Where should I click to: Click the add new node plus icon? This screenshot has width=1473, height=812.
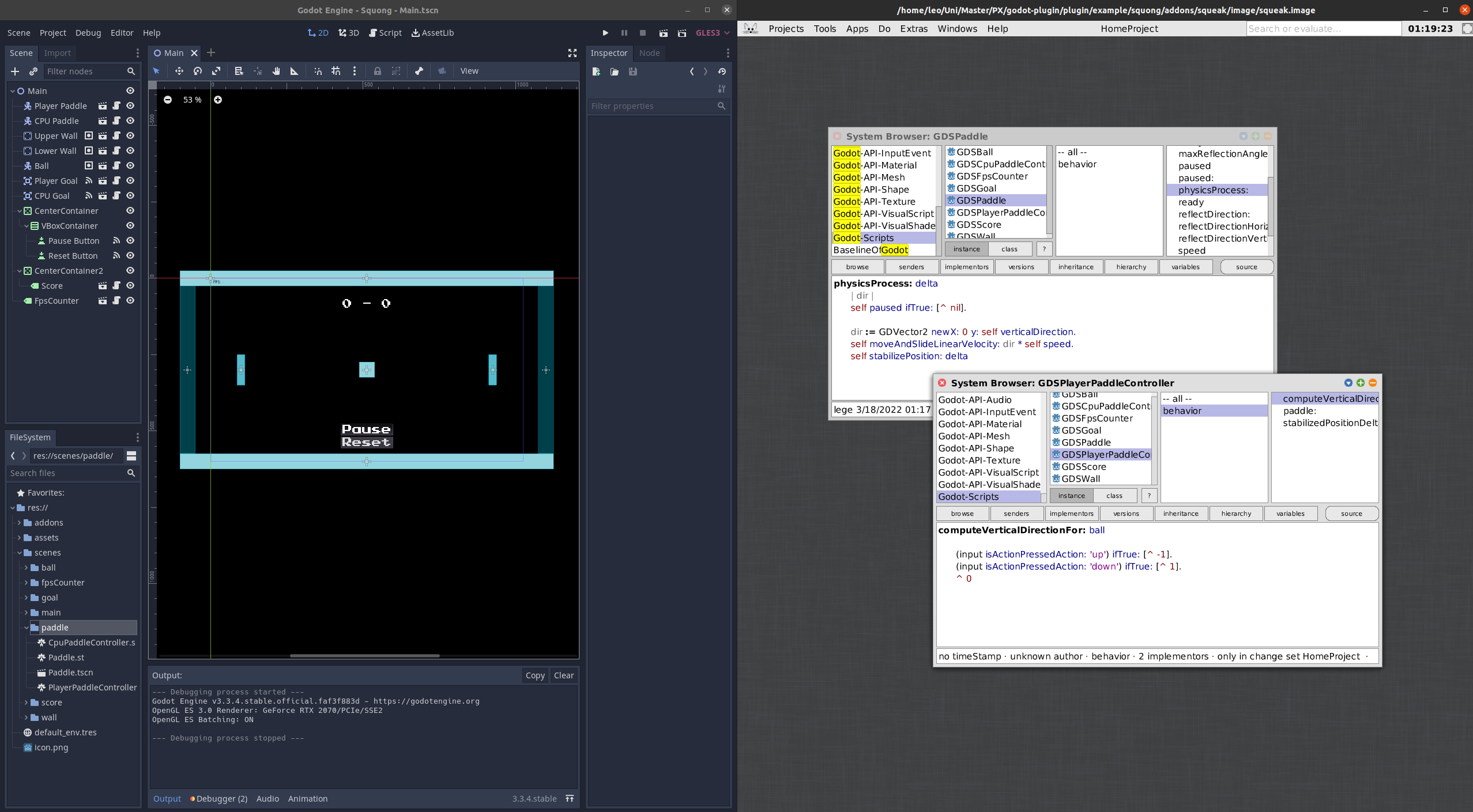pyautogui.click(x=15, y=71)
